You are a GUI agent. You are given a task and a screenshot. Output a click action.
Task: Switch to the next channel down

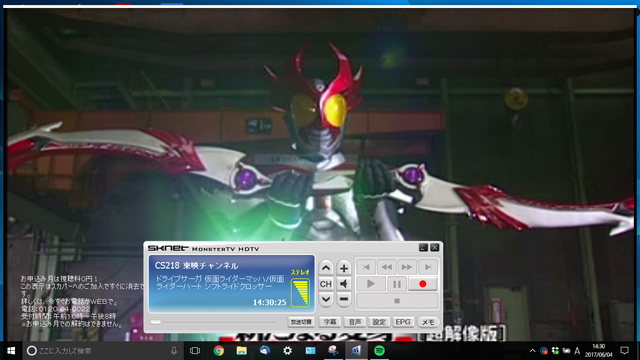click(x=326, y=299)
